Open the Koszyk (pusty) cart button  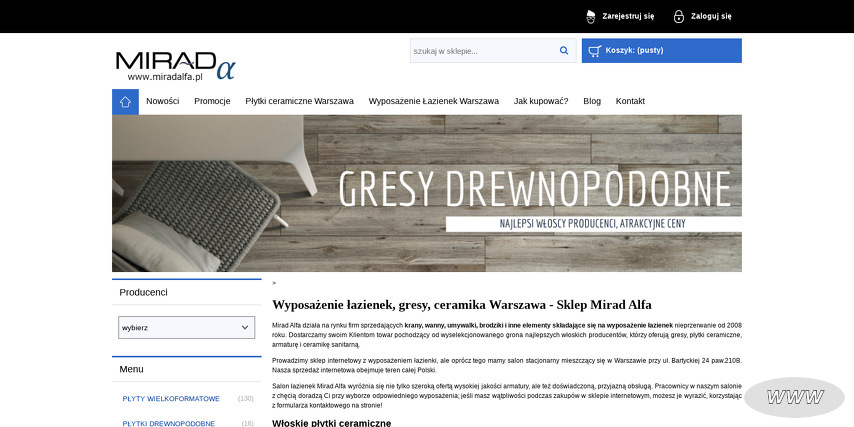tap(661, 51)
